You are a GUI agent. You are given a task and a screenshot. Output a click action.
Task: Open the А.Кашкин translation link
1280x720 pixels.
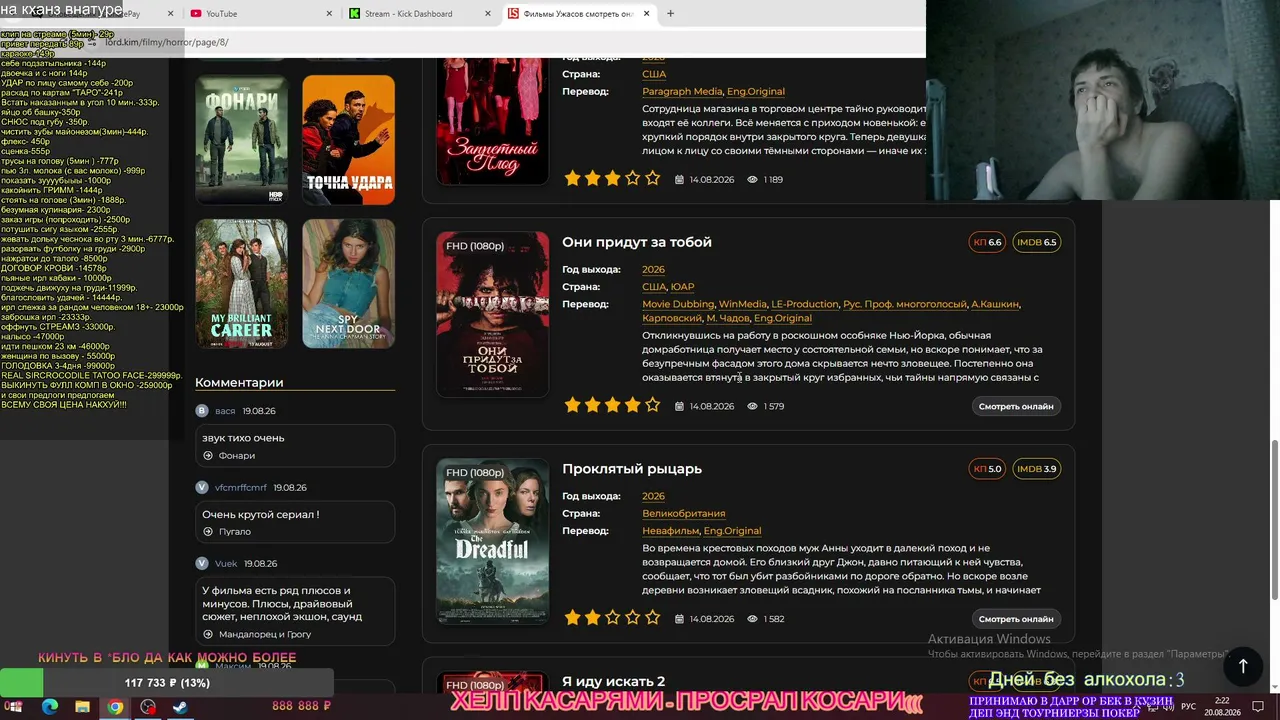tap(996, 304)
